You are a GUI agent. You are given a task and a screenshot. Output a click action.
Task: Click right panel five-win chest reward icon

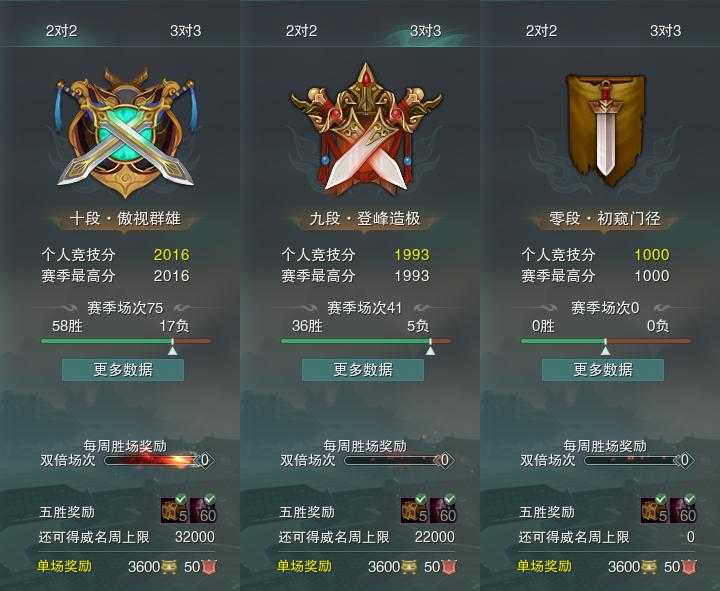point(654,510)
